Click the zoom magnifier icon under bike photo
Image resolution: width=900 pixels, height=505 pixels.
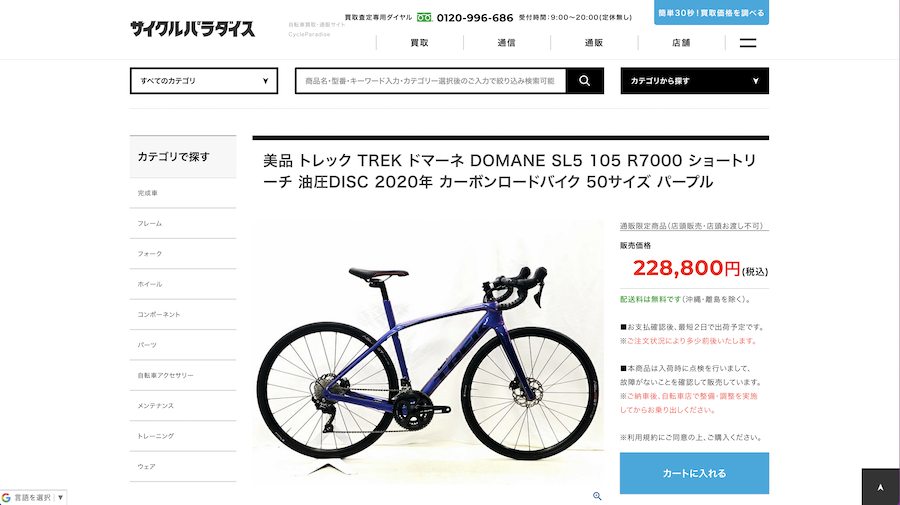[597, 496]
